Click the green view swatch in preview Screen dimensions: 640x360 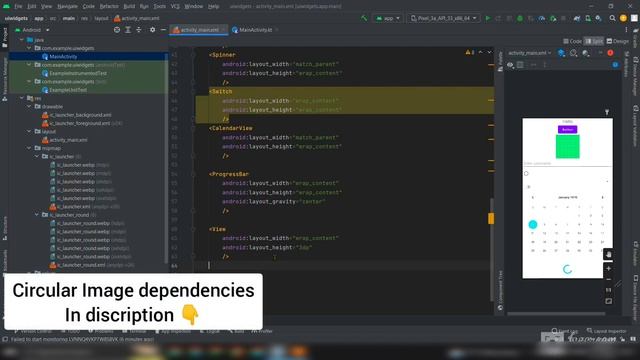click(567, 146)
